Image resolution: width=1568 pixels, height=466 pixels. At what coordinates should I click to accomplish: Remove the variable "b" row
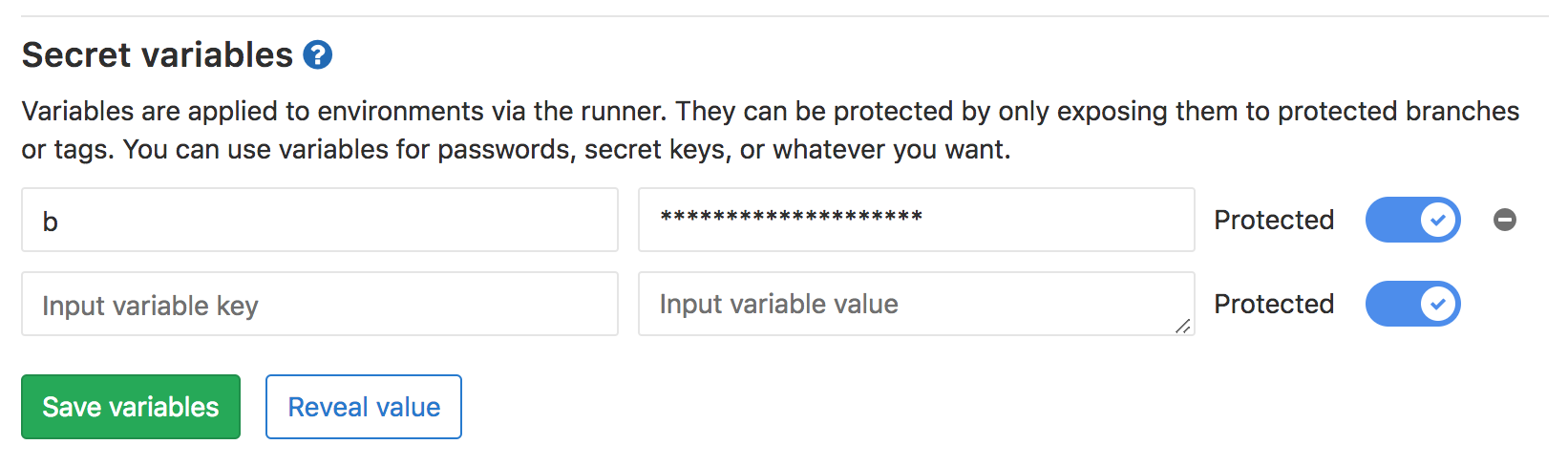point(1505,221)
